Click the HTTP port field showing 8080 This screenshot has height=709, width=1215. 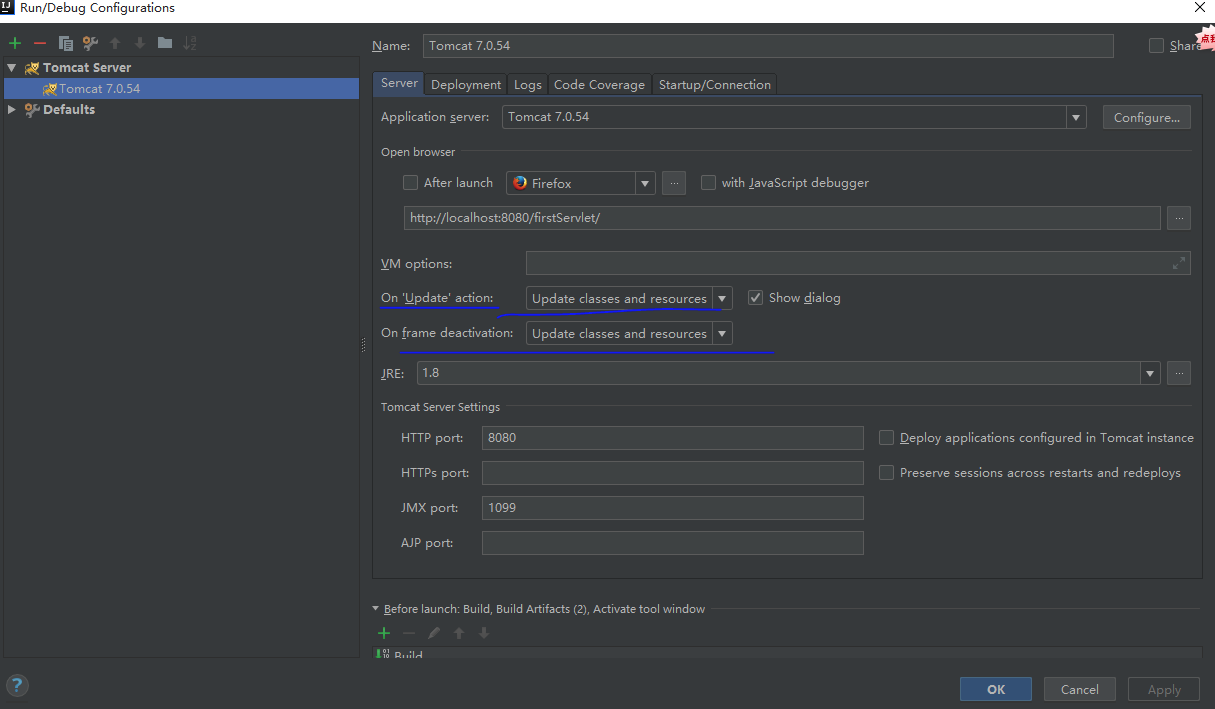click(x=672, y=438)
